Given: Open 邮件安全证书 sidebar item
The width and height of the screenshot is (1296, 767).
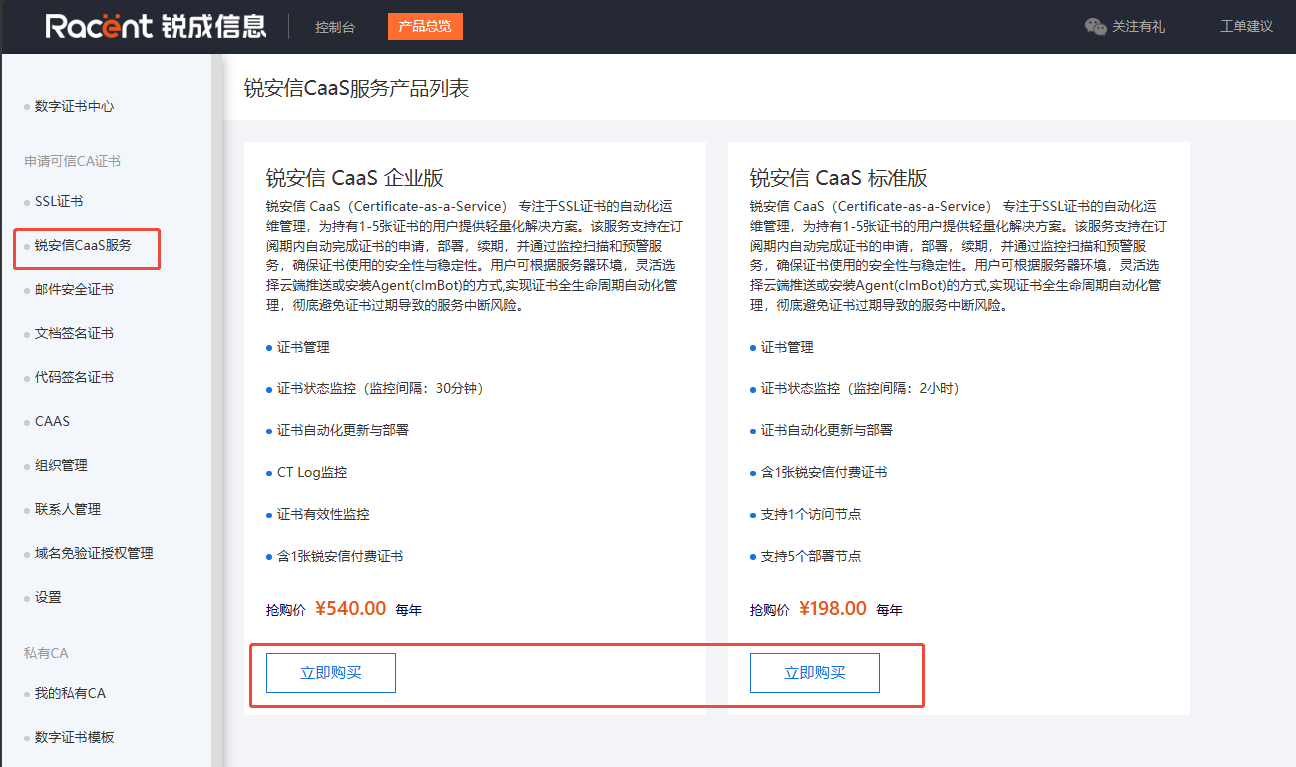Looking at the screenshot, I should pyautogui.click(x=75, y=290).
